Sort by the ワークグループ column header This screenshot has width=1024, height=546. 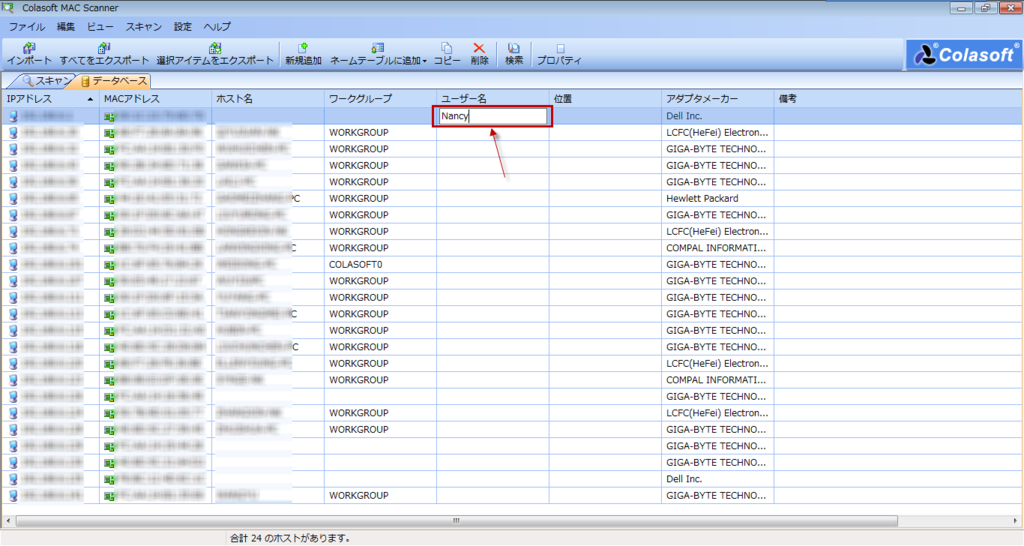pyautogui.click(x=380, y=99)
